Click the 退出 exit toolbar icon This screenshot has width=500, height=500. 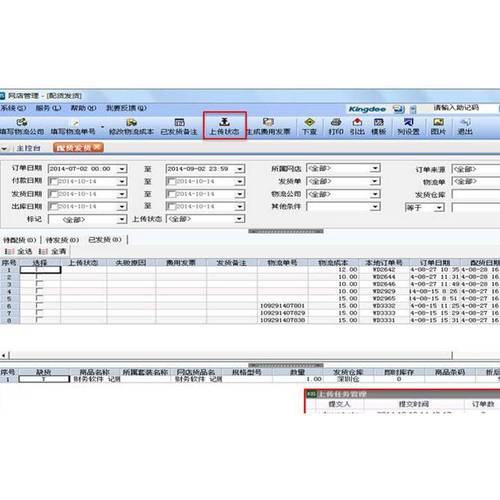[x=465, y=126]
